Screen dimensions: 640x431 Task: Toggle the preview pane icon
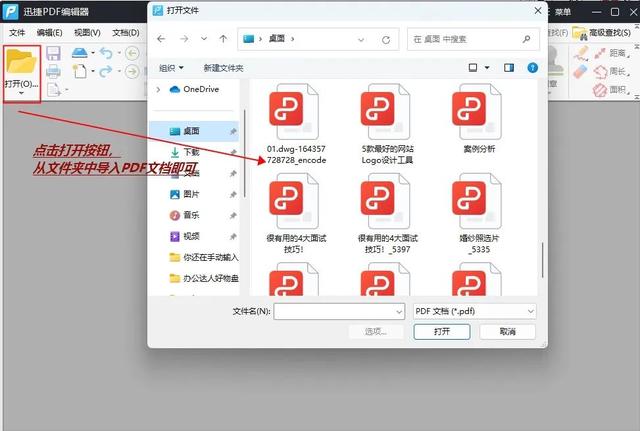coord(509,68)
